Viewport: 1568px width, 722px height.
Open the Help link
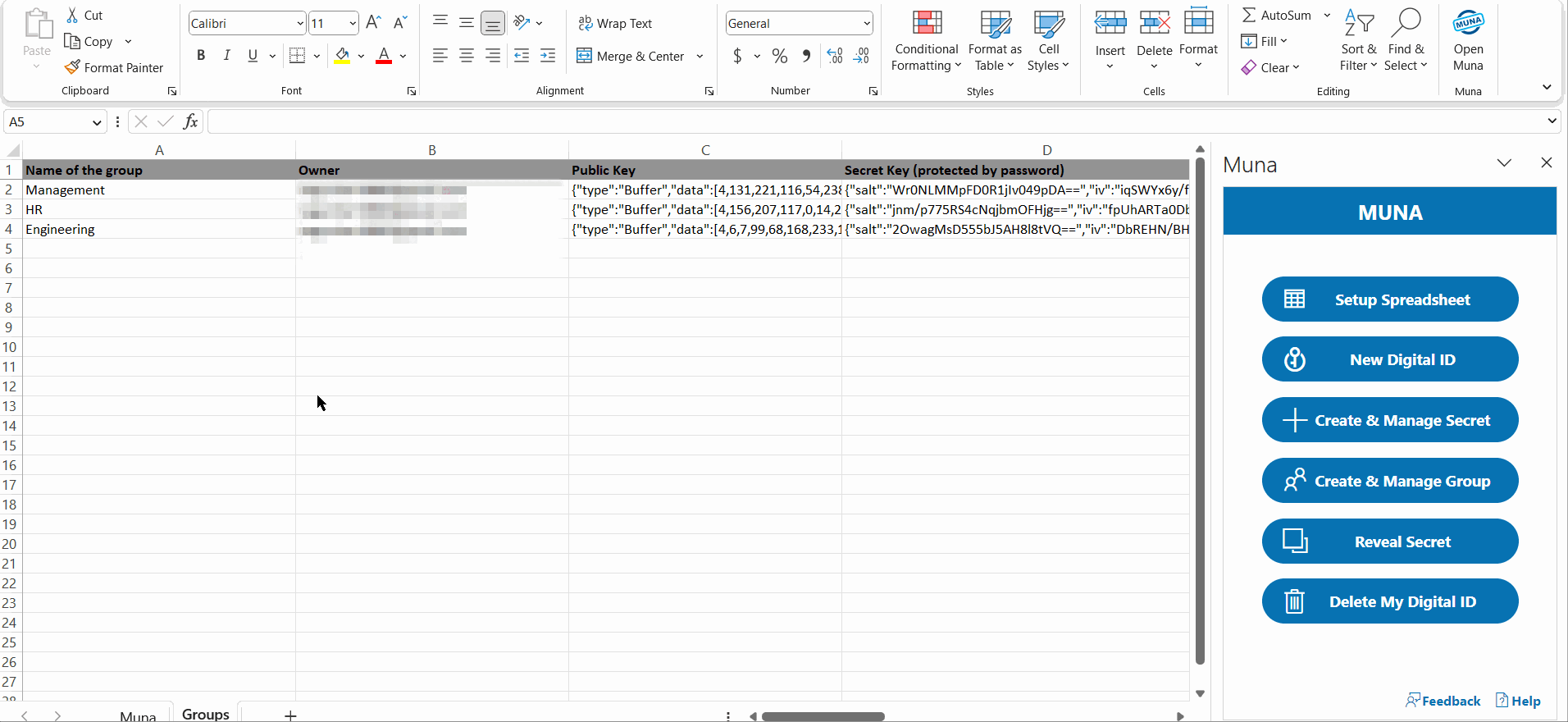(x=1518, y=701)
